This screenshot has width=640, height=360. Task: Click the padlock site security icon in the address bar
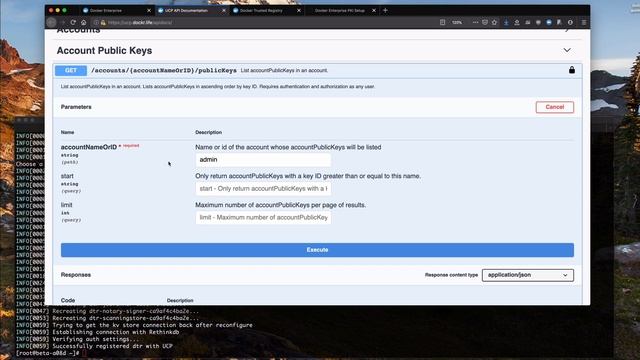coord(103,22)
